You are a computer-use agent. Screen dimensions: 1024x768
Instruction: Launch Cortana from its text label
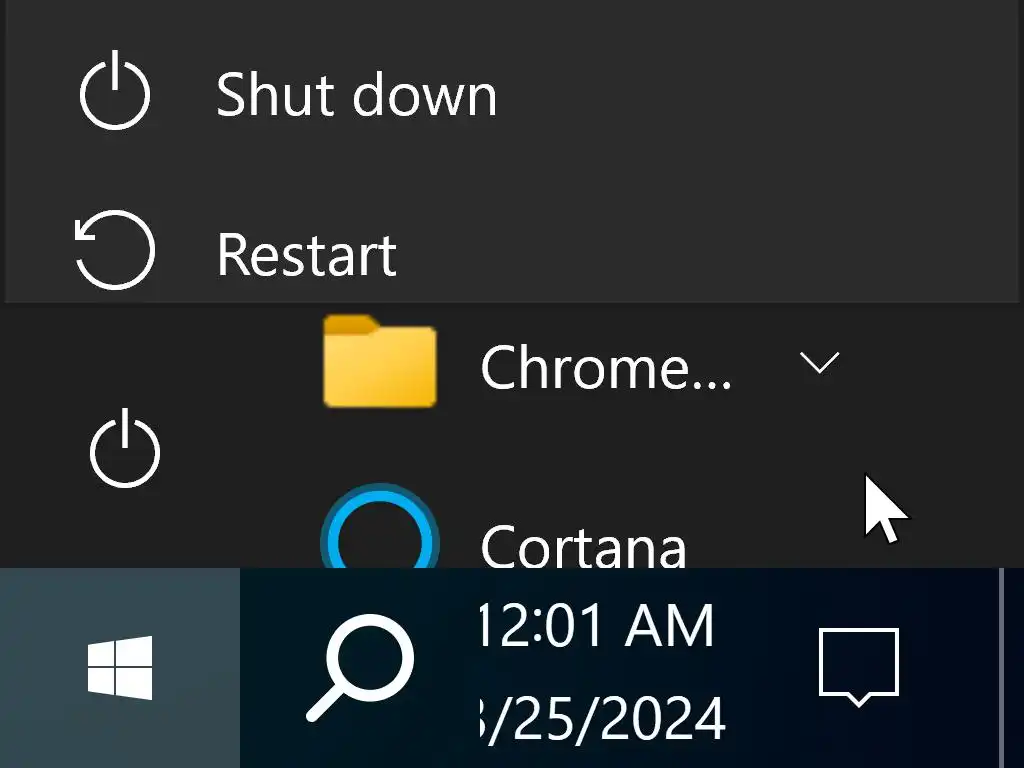click(583, 545)
